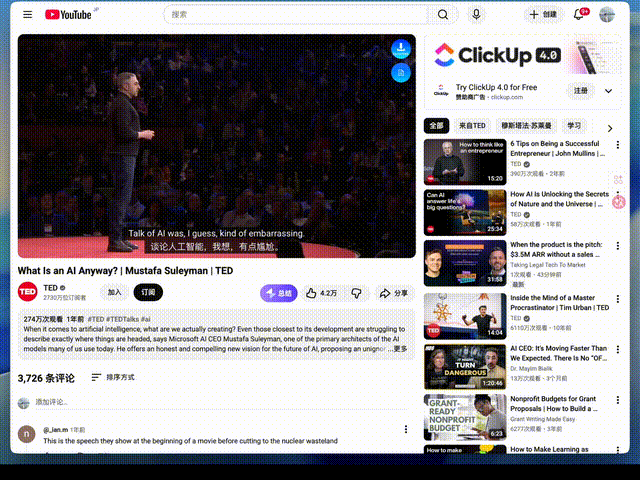Click the blue document overlay button on video
Image resolution: width=640 pixels, height=480 pixels.
tap(401, 73)
